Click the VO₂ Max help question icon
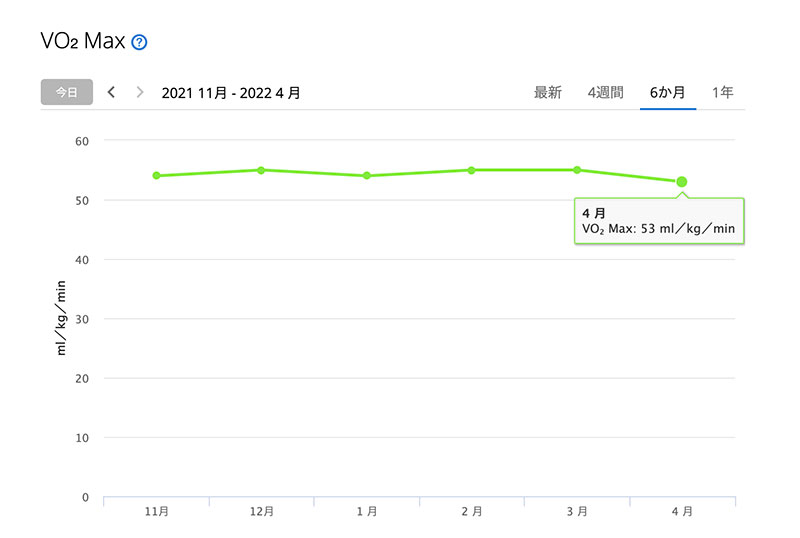 [x=140, y=42]
